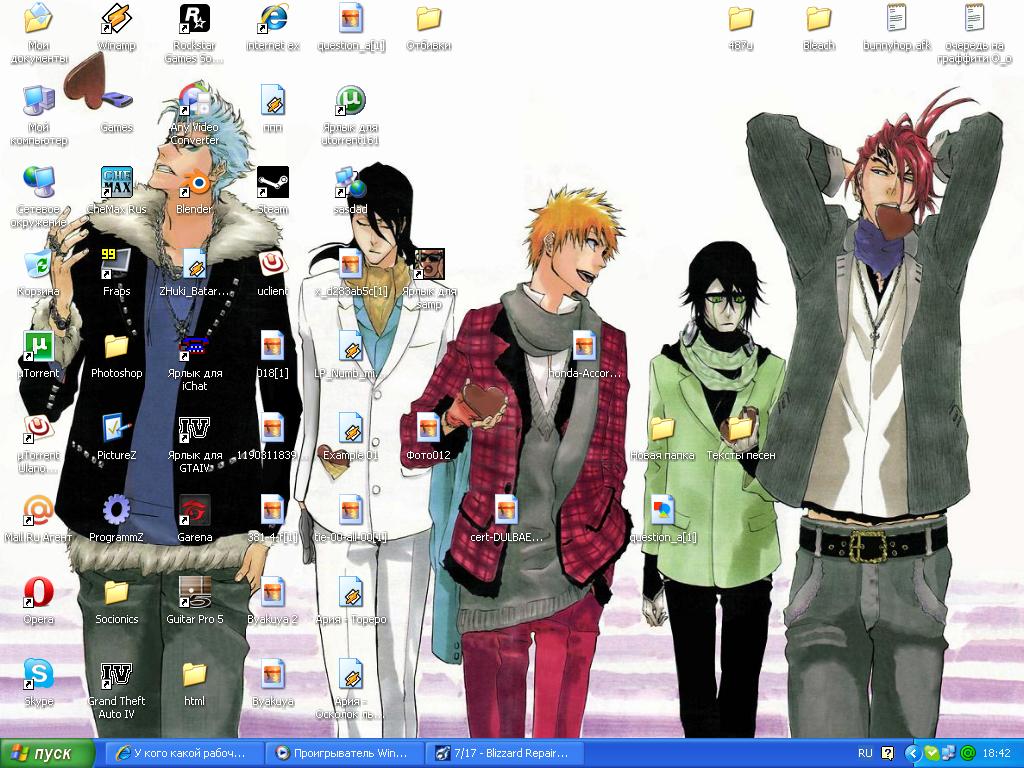The image size is (1024, 768).
Task: Launch Grand Theft Auto IV icon
Action: (x=116, y=676)
